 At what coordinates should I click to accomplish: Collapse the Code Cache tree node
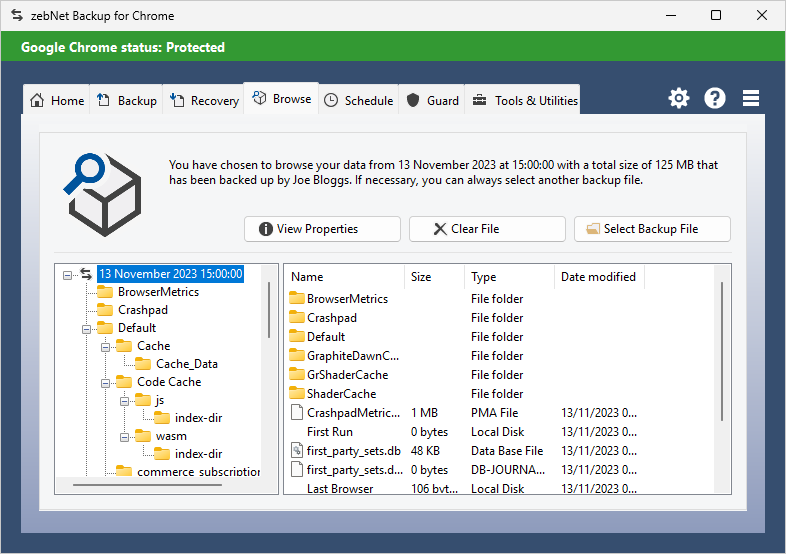[x=106, y=382]
